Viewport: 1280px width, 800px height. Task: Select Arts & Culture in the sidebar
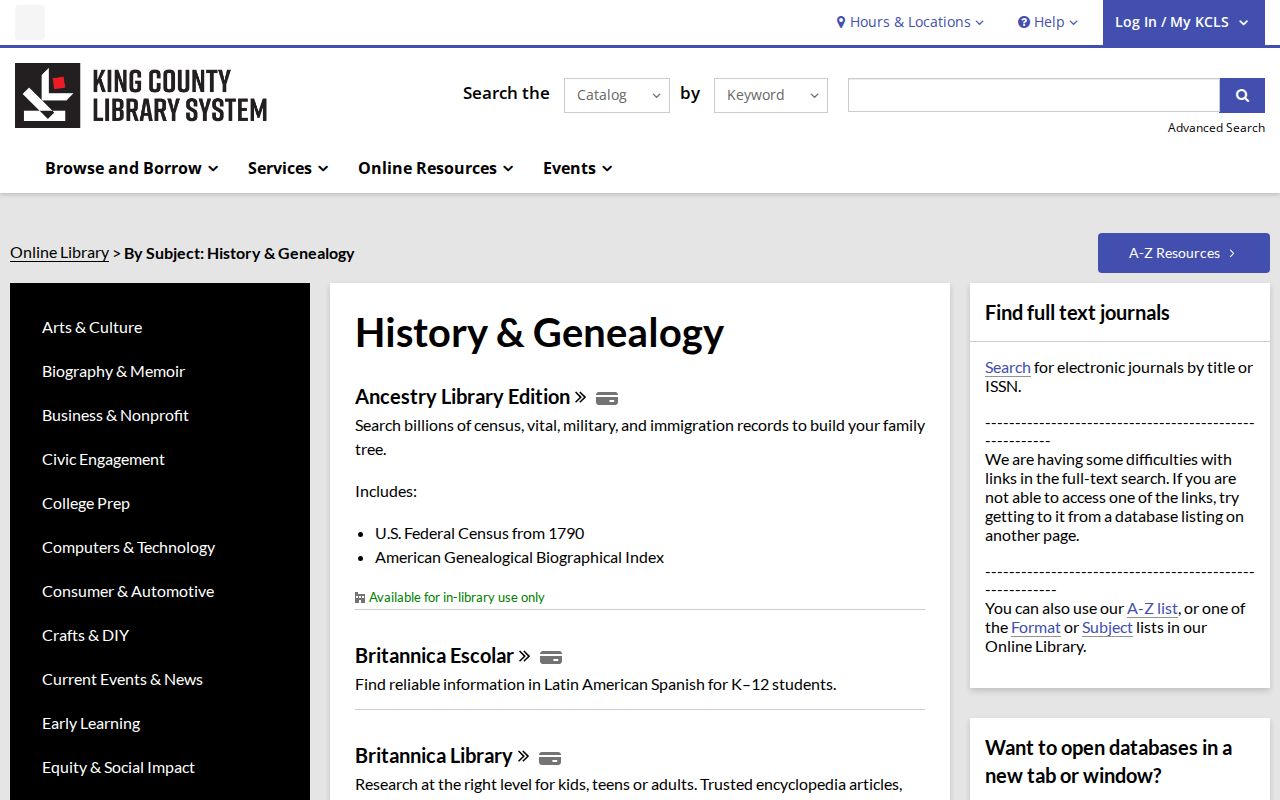tap(92, 327)
